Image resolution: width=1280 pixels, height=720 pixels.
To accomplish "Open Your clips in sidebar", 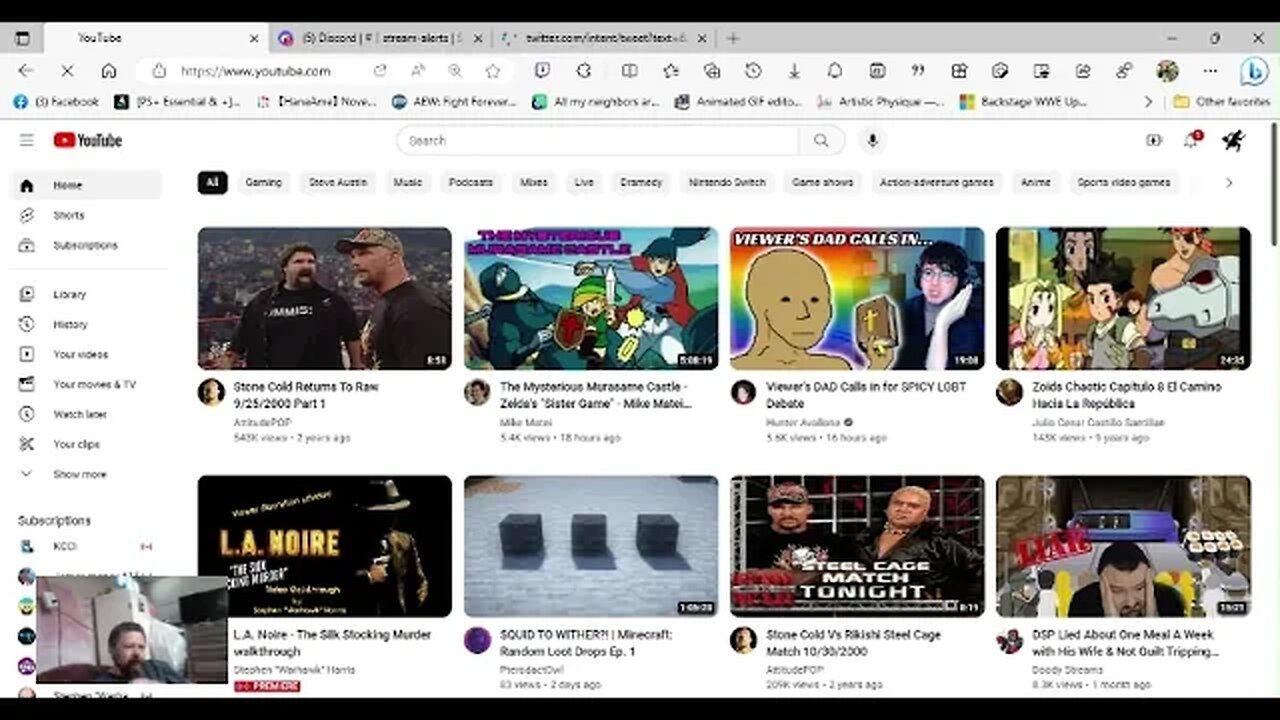I will click(x=85, y=444).
